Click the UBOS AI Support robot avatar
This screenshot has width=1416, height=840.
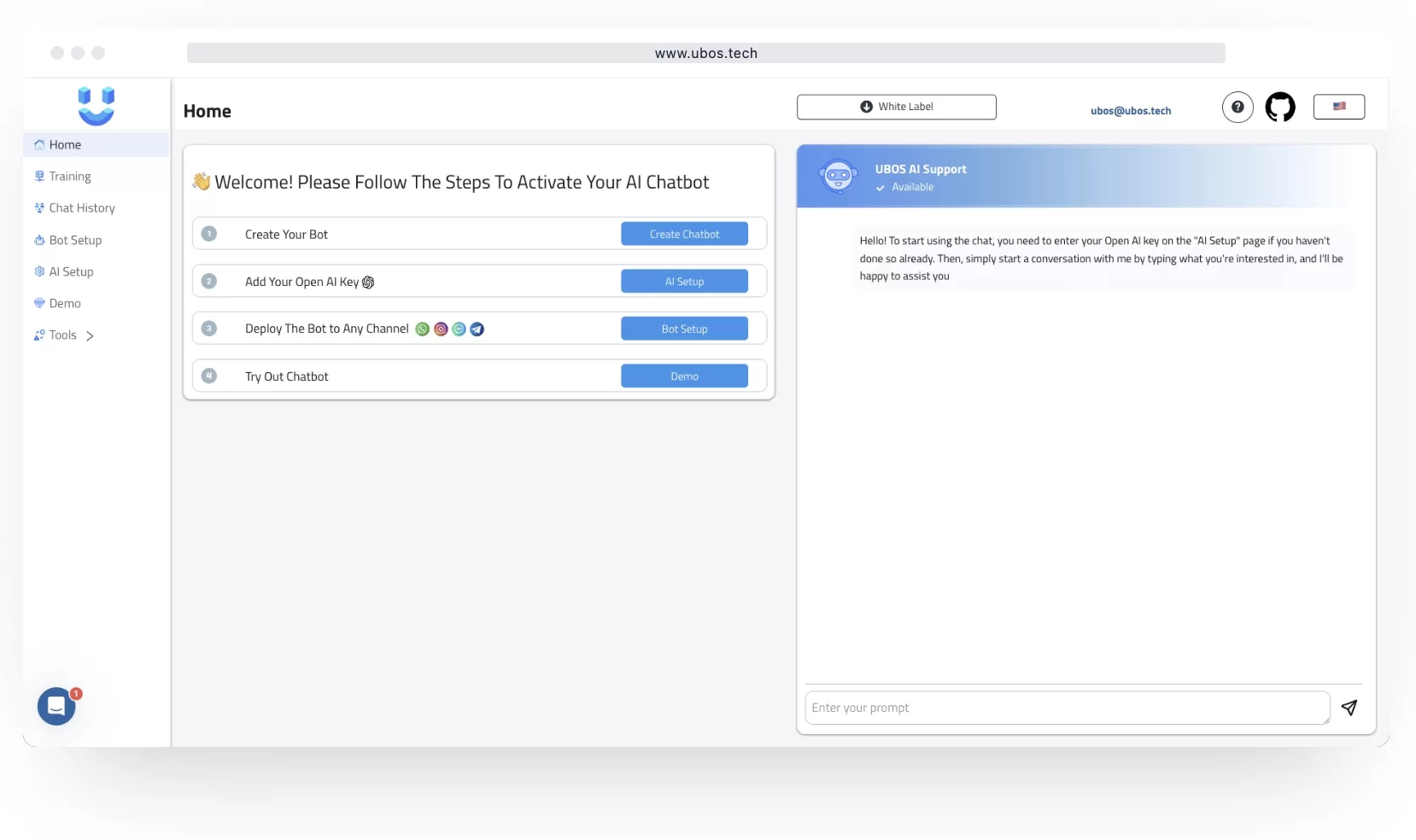(839, 176)
